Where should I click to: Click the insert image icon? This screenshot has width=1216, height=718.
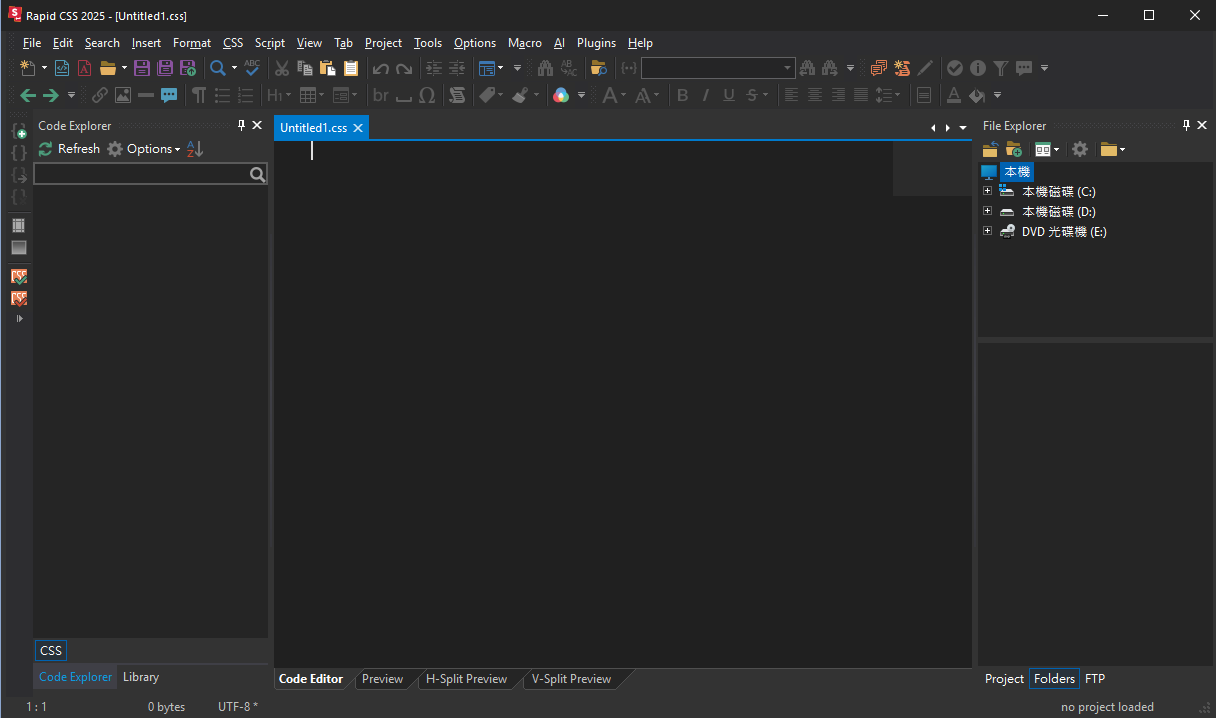coord(123,95)
